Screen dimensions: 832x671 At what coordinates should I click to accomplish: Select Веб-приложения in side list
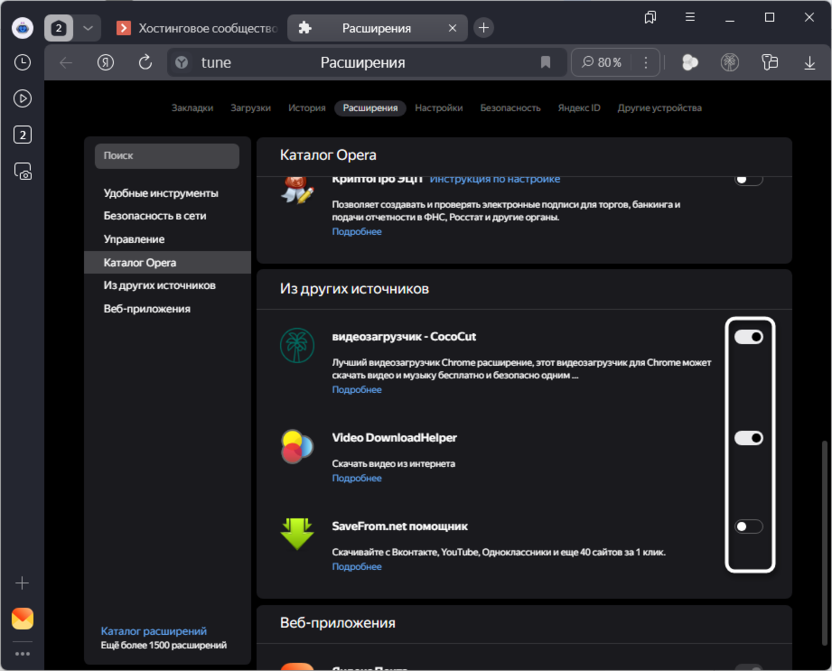tap(167, 309)
